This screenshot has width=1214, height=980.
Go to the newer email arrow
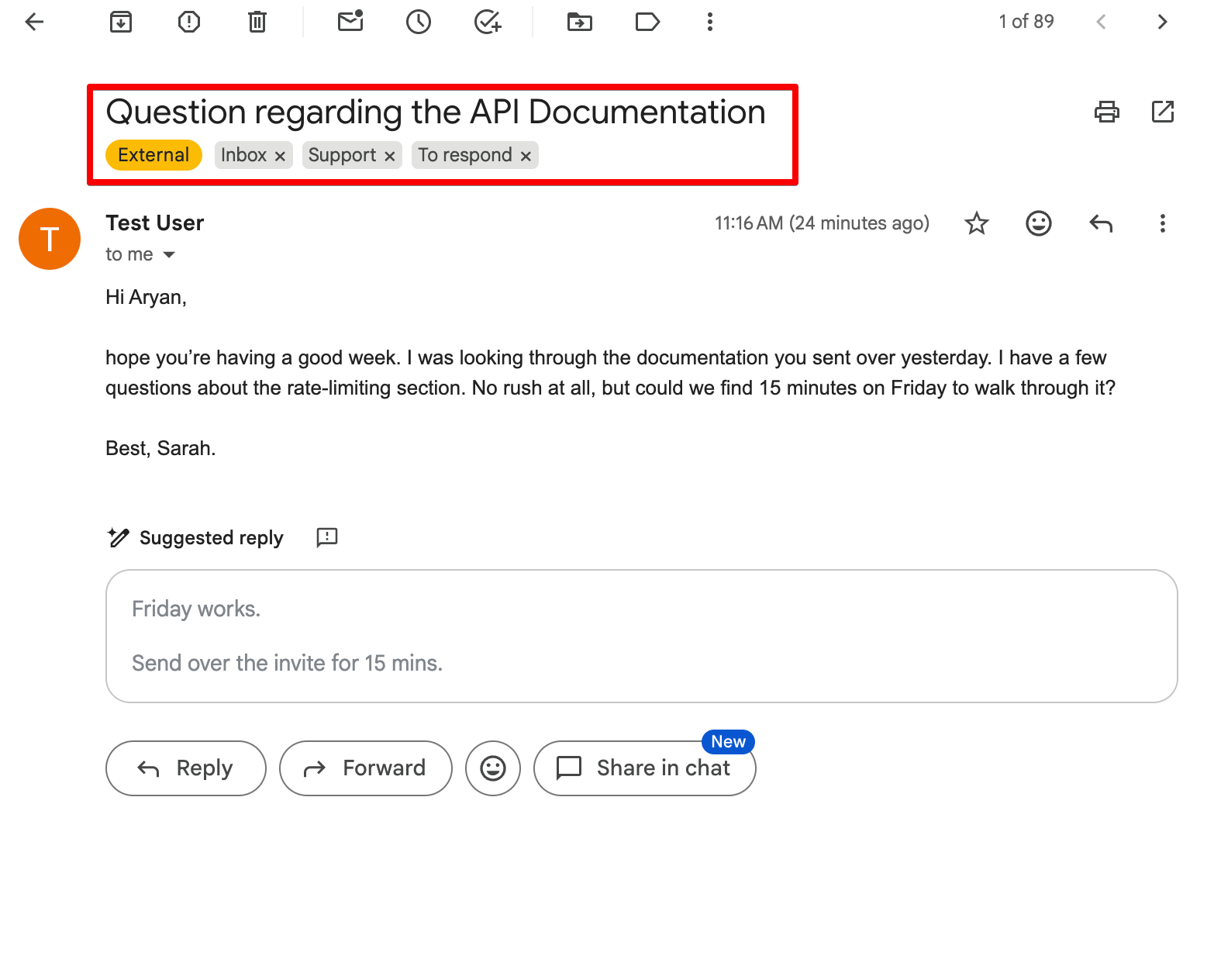(x=1101, y=22)
